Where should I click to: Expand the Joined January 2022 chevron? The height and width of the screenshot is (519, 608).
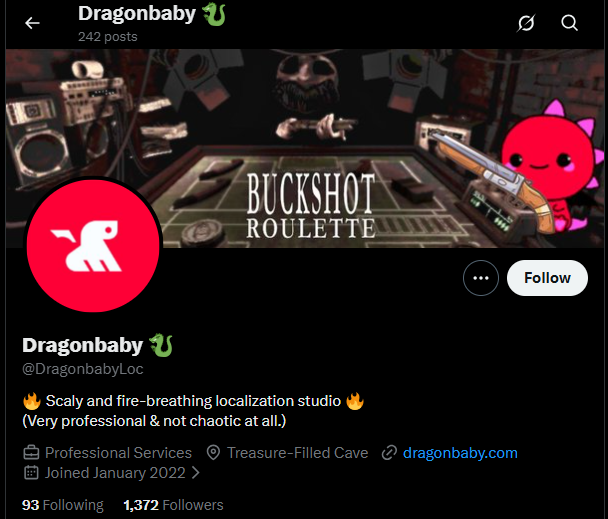[x=195, y=473]
